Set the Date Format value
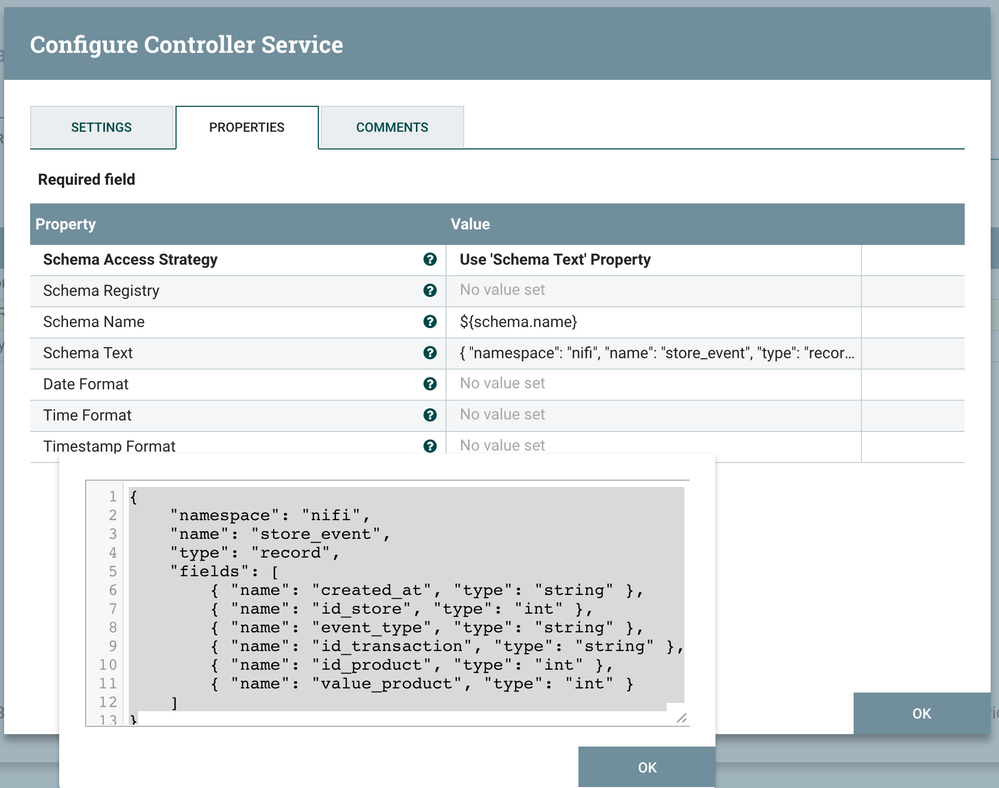Image resolution: width=999 pixels, height=788 pixels. click(652, 384)
